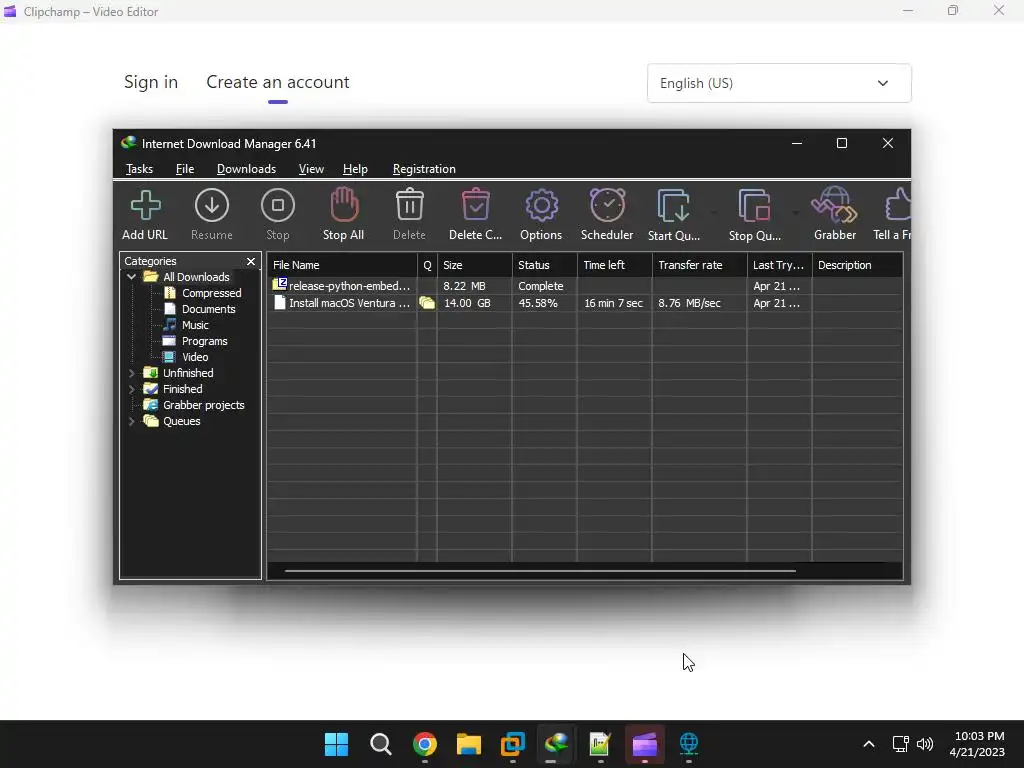Click the Delete trash icon

[409, 214]
